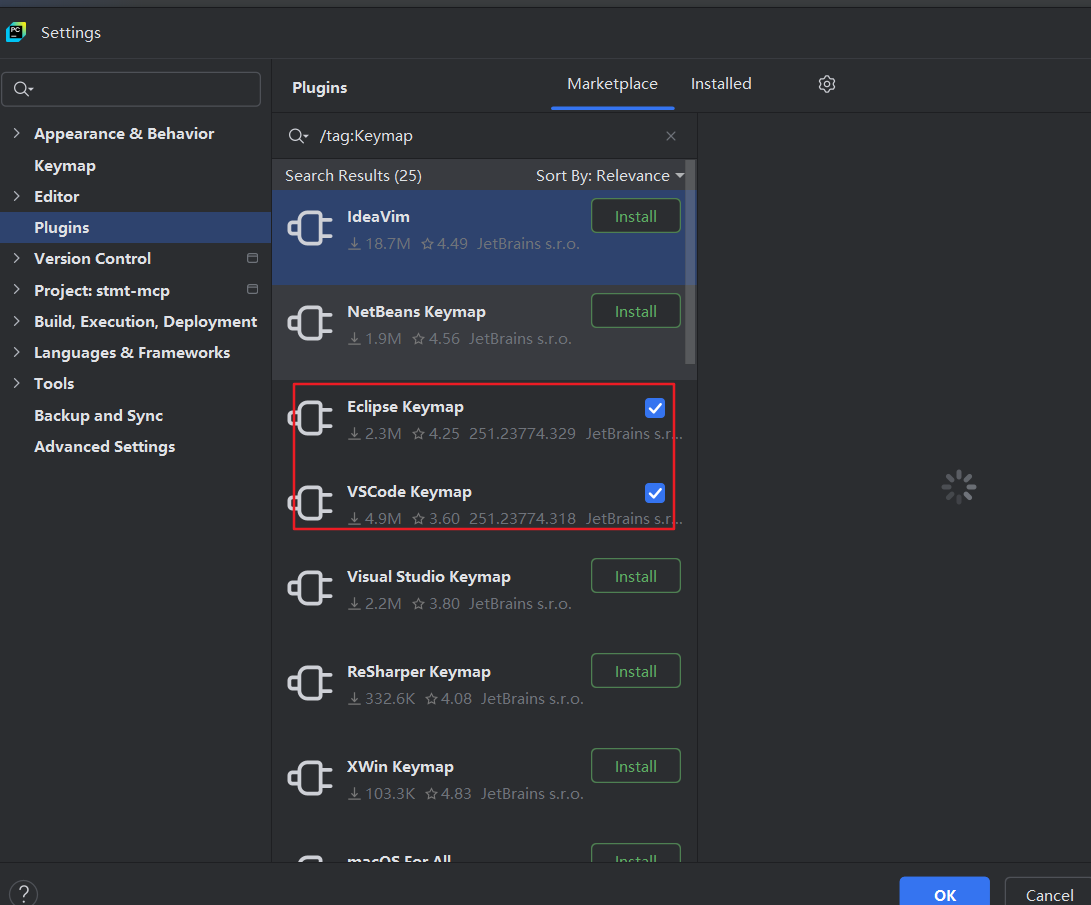
Task: Select the Eclipse Keymap plugin title
Action: tap(405, 407)
